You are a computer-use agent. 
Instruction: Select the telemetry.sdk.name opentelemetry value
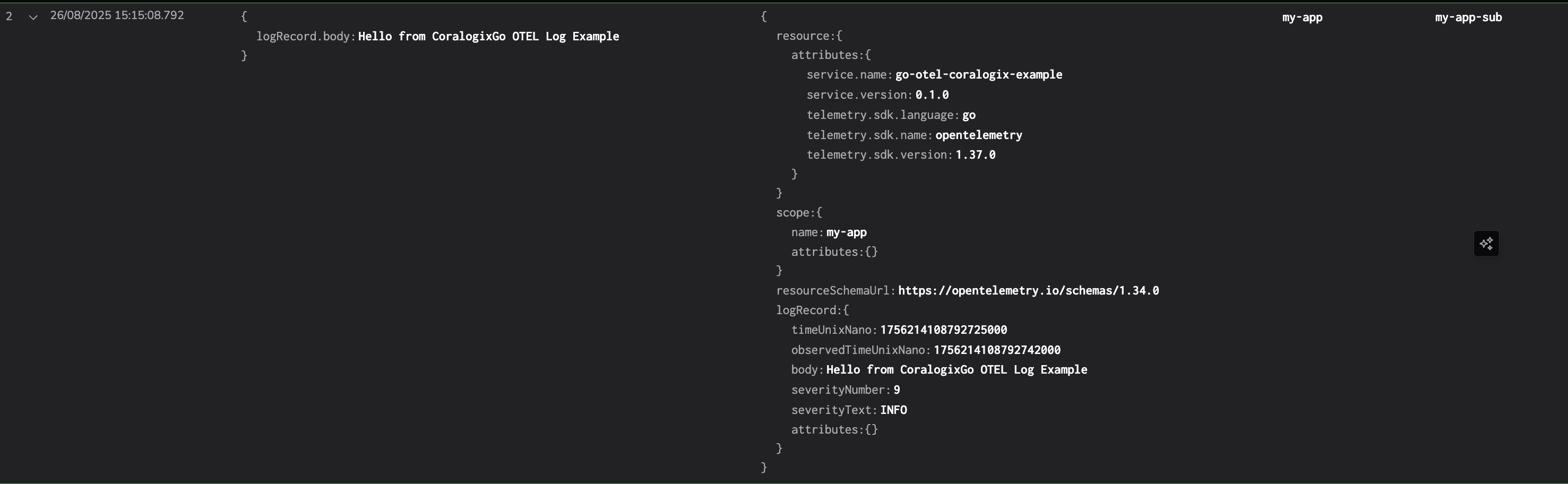978,135
